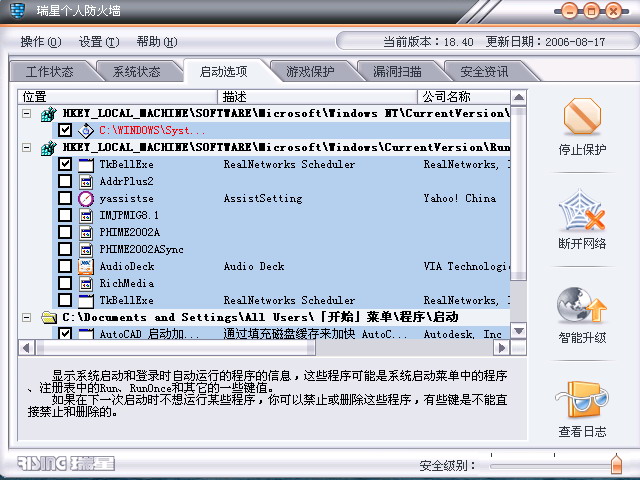This screenshot has width=640, height=480.
Task: Select the 'RealNetworks Scheduler' description of checked TkBellExe
Action: tap(289, 164)
